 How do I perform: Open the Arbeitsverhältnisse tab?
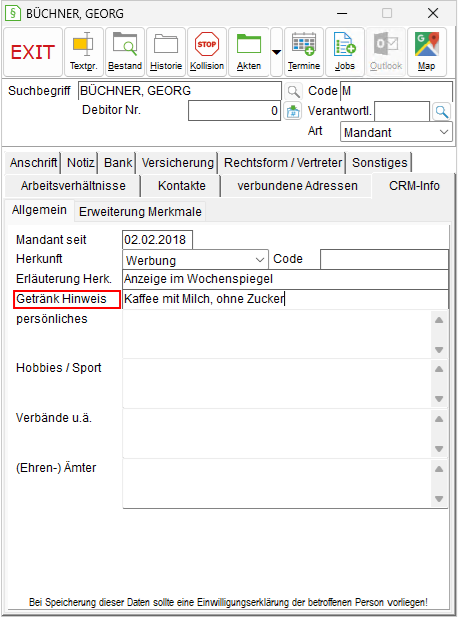coord(73,186)
